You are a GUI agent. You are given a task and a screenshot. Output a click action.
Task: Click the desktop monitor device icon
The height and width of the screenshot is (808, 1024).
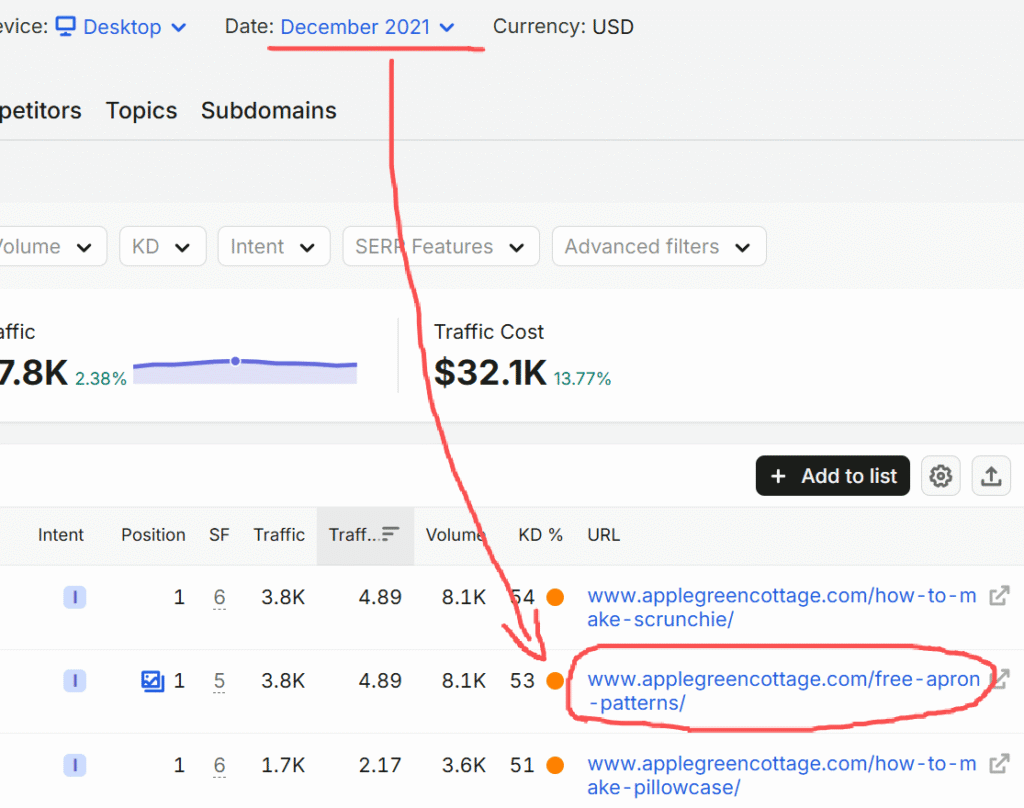[x=65, y=26]
